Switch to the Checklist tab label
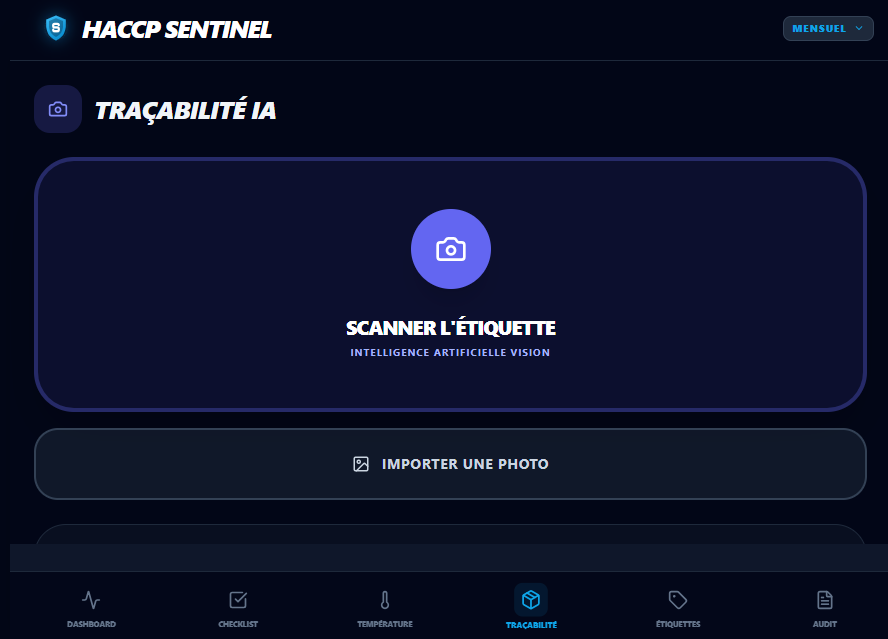Viewport: 888px width, 639px height. click(x=238, y=624)
